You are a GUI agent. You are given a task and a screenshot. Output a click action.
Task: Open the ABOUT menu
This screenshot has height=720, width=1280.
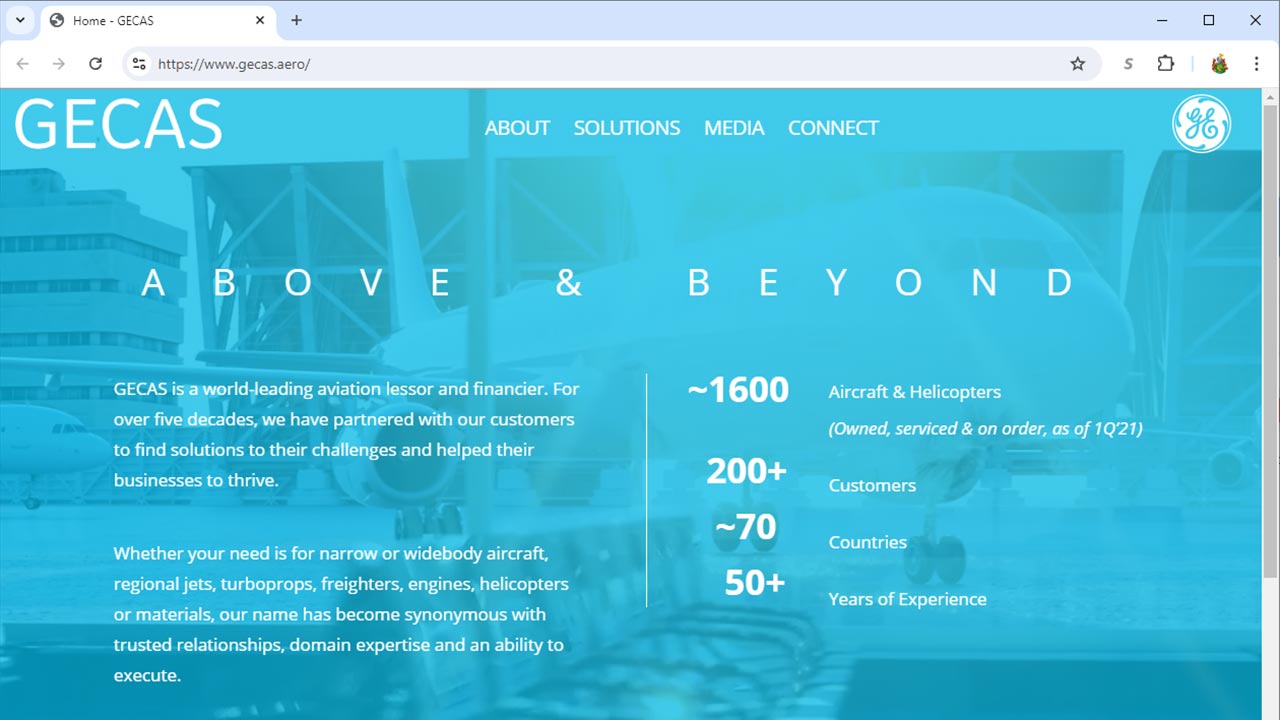[x=517, y=128]
